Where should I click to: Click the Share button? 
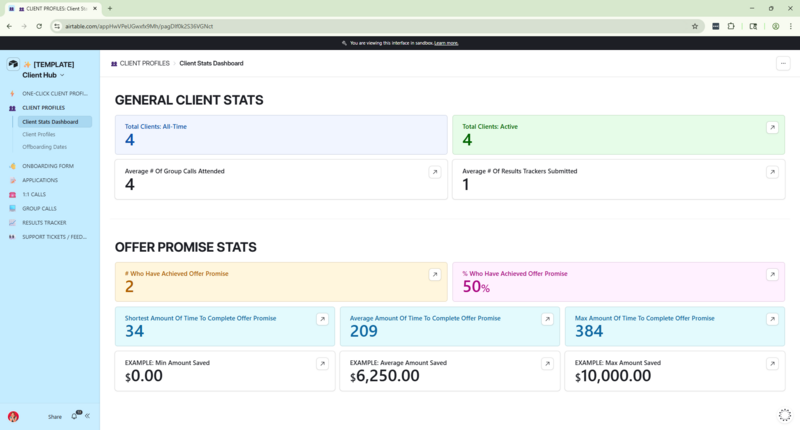[55, 417]
